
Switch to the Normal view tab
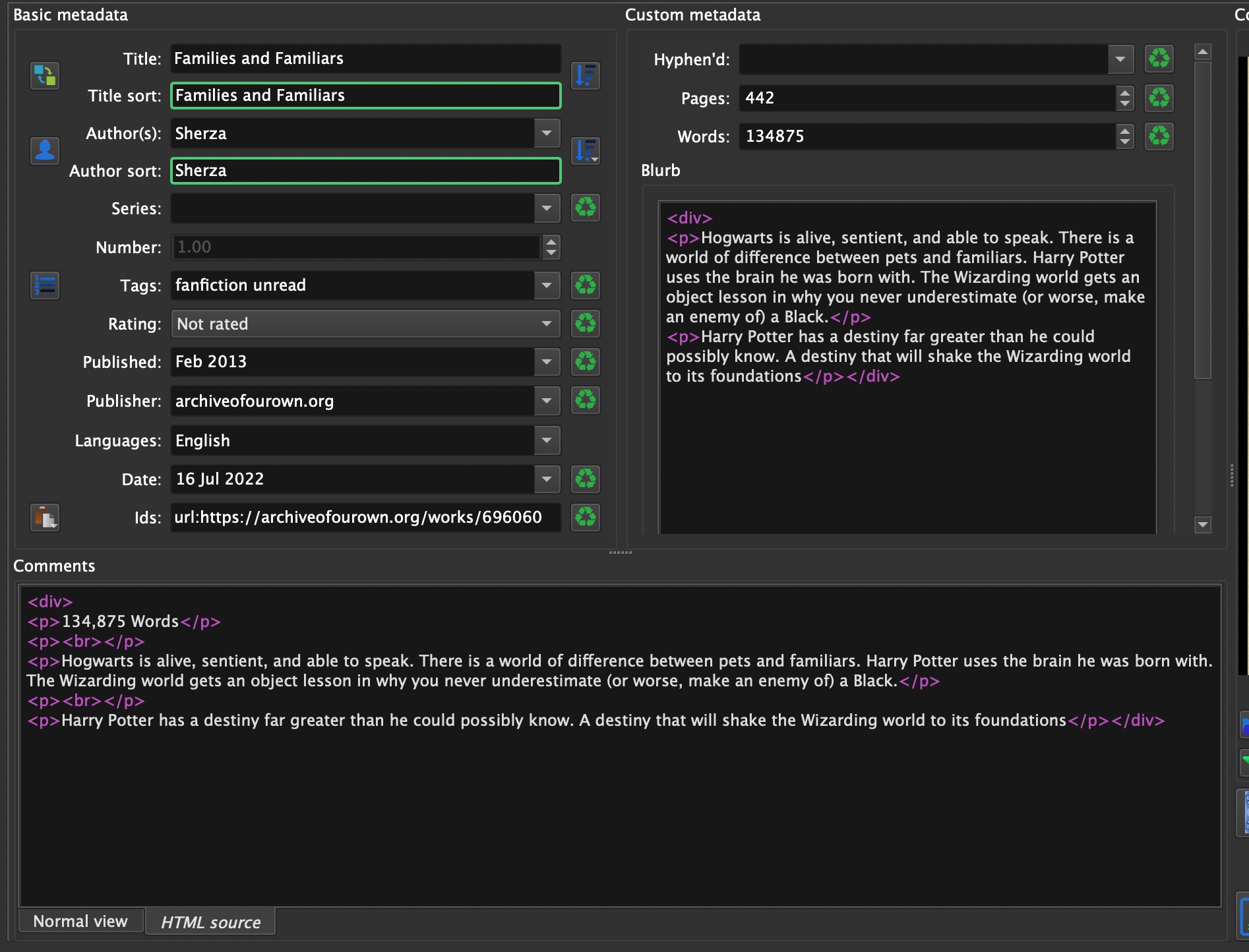[80, 921]
